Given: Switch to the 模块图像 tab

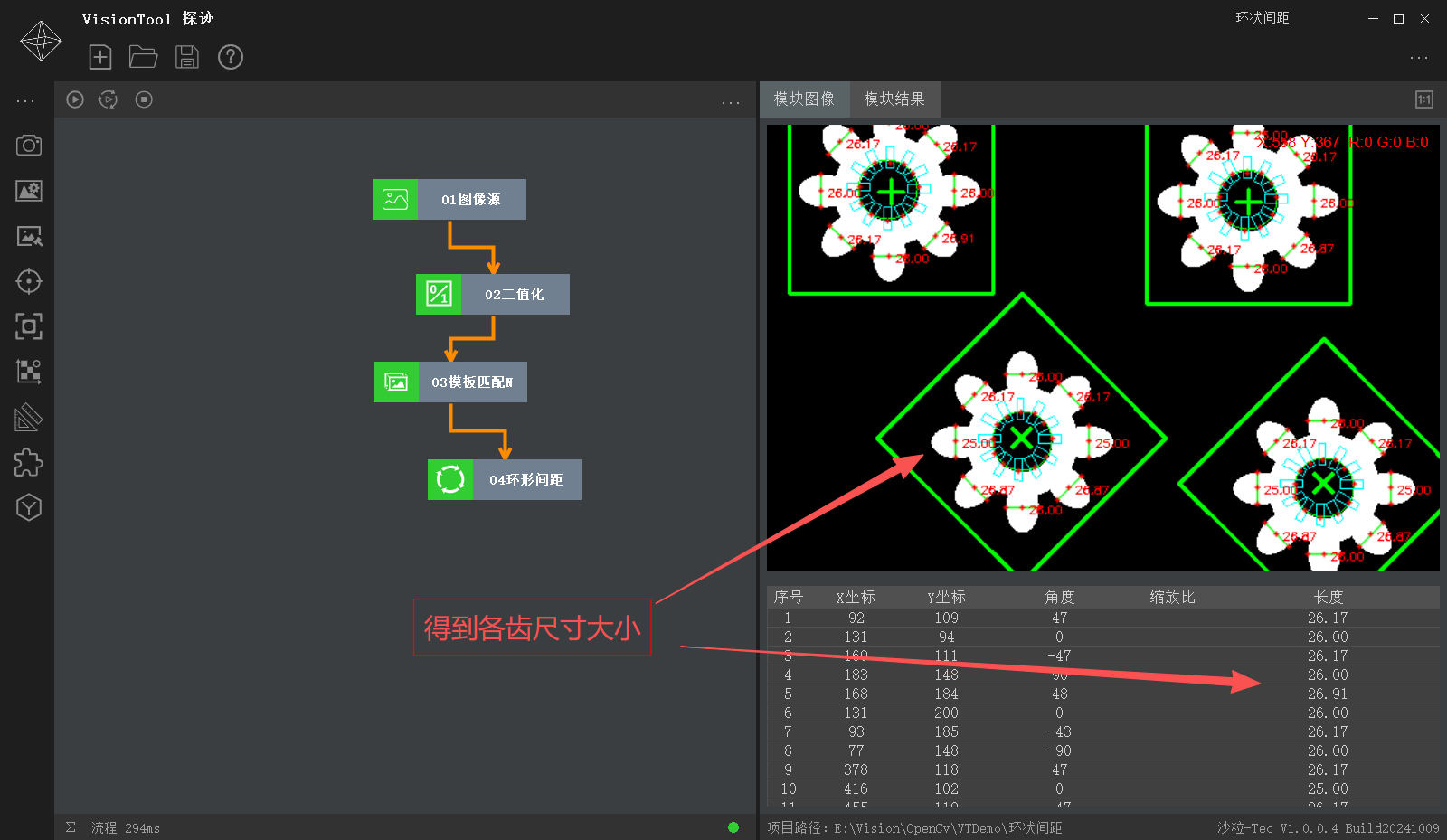Looking at the screenshot, I should click(804, 99).
